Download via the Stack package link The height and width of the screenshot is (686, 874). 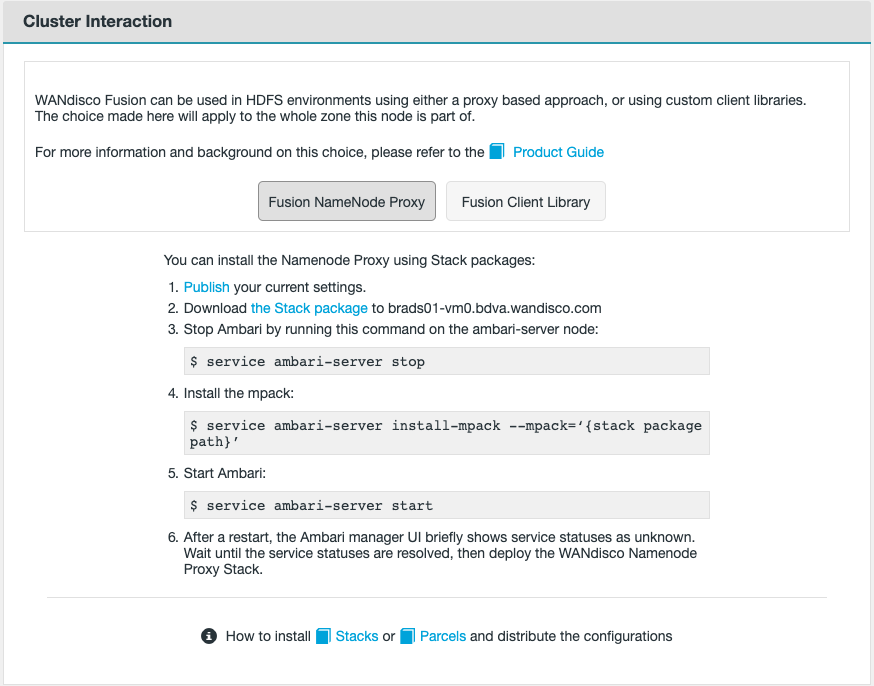pos(309,308)
